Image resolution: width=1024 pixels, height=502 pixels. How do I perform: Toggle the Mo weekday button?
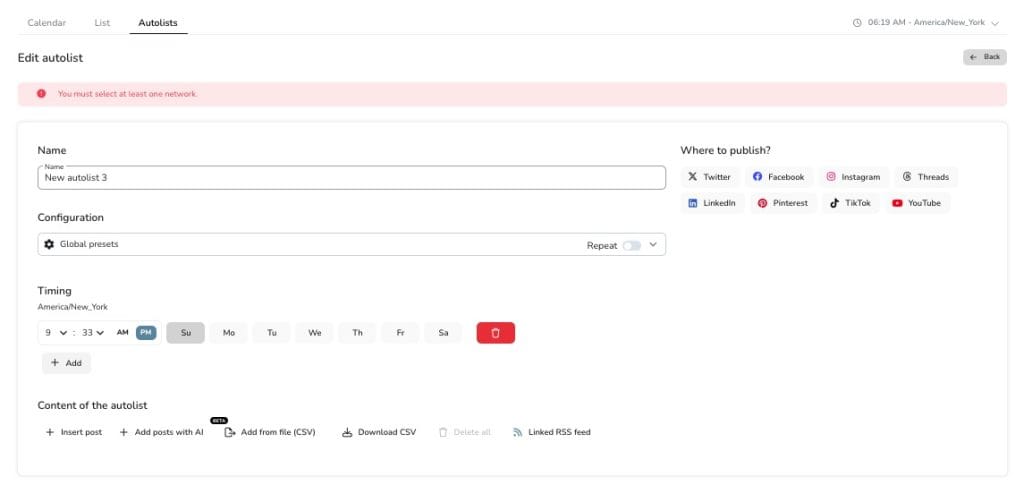coord(229,333)
